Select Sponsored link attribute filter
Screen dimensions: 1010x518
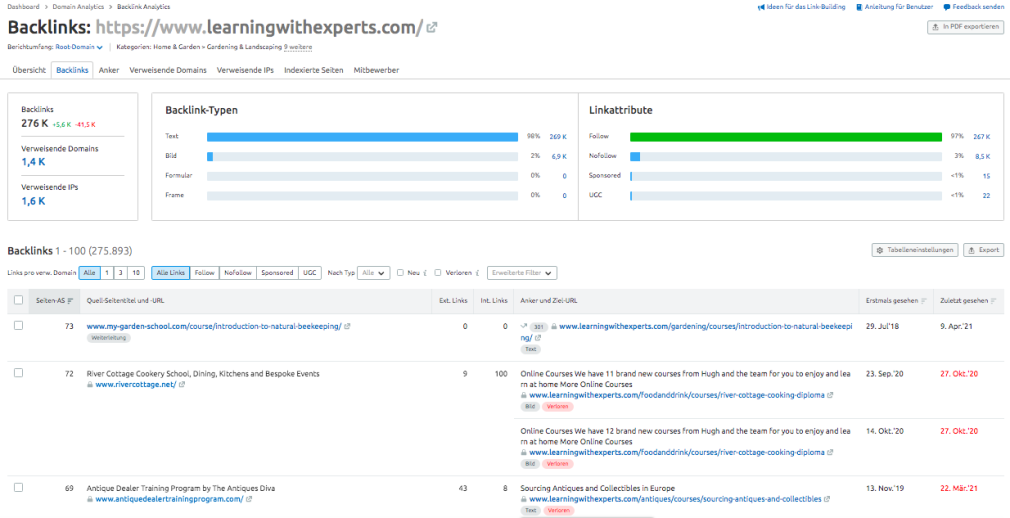click(278, 273)
